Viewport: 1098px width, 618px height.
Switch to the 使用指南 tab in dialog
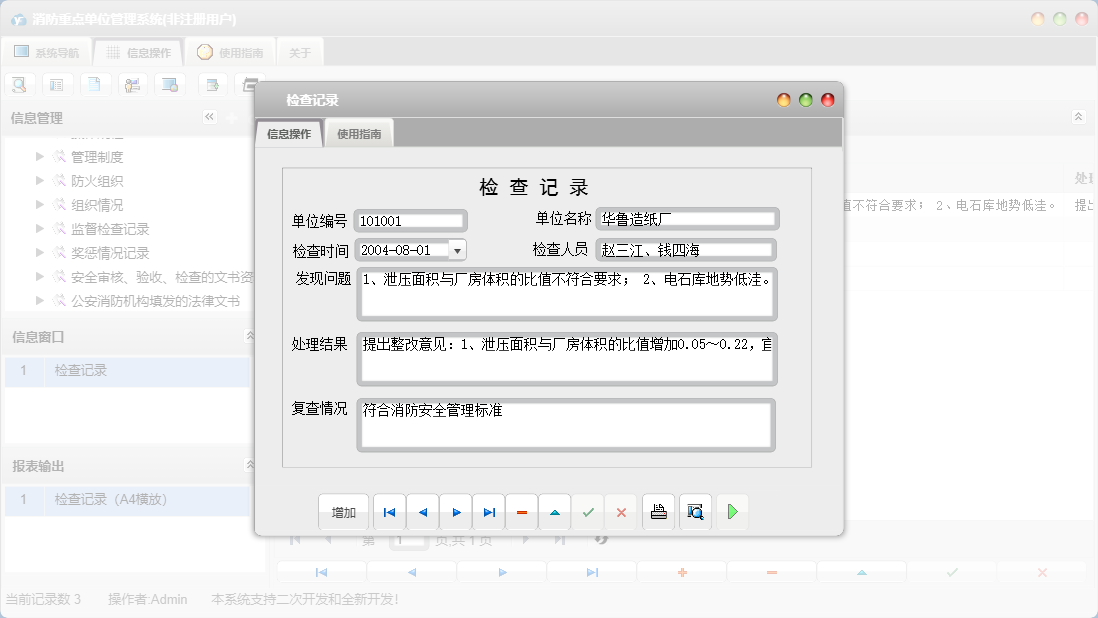pos(358,131)
